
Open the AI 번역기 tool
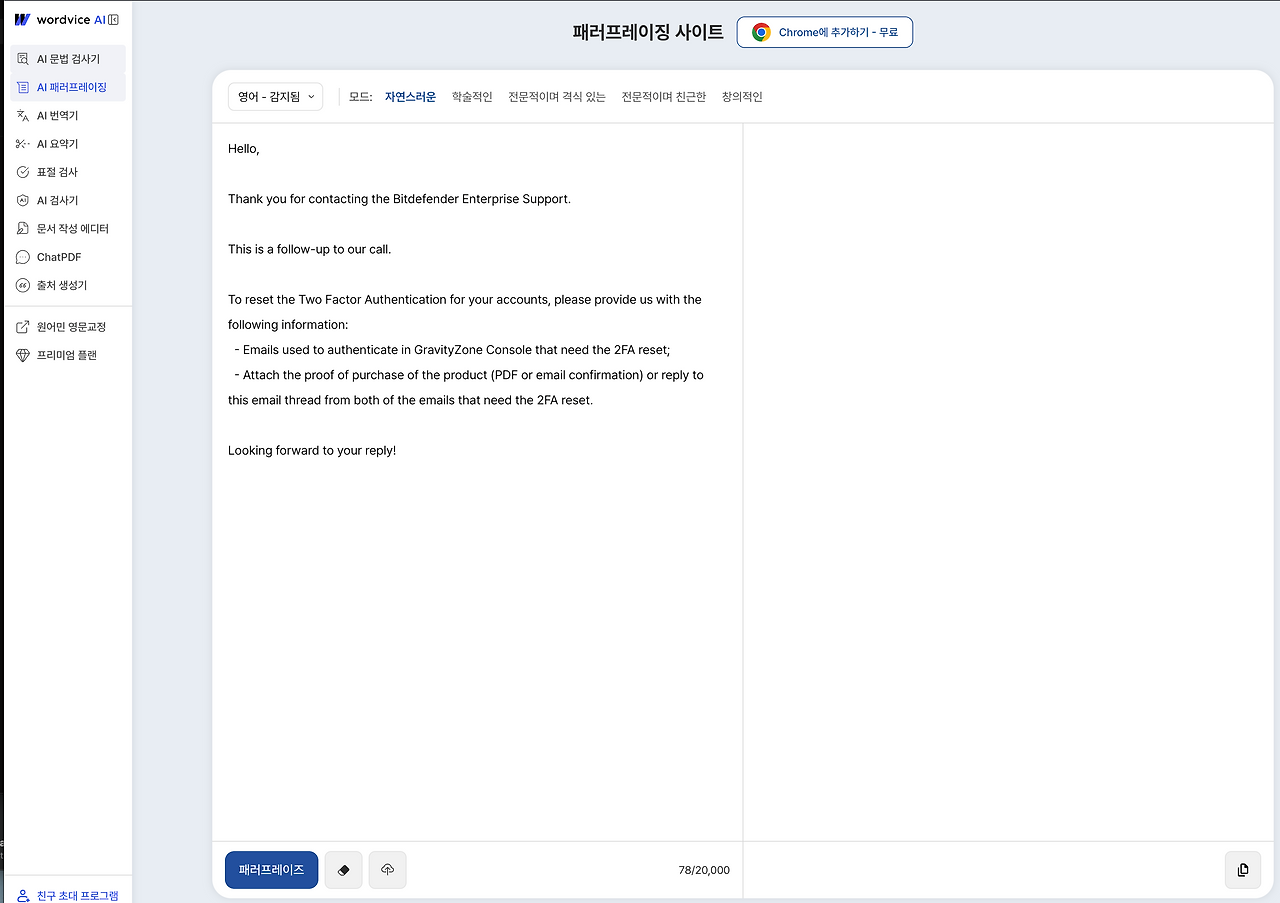(x=60, y=115)
